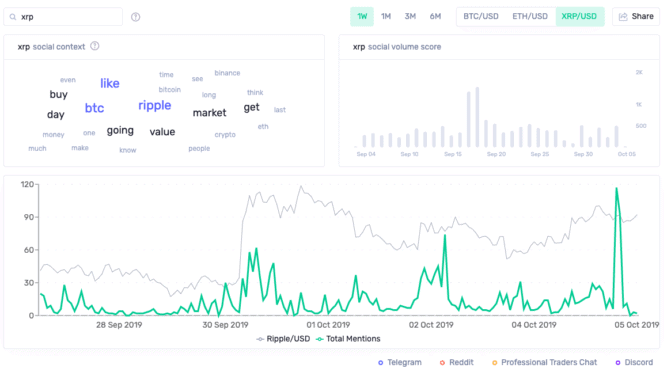
Task: Toggle Ripple/USD series in chart legend
Action: pyautogui.click(x=283, y=339)
